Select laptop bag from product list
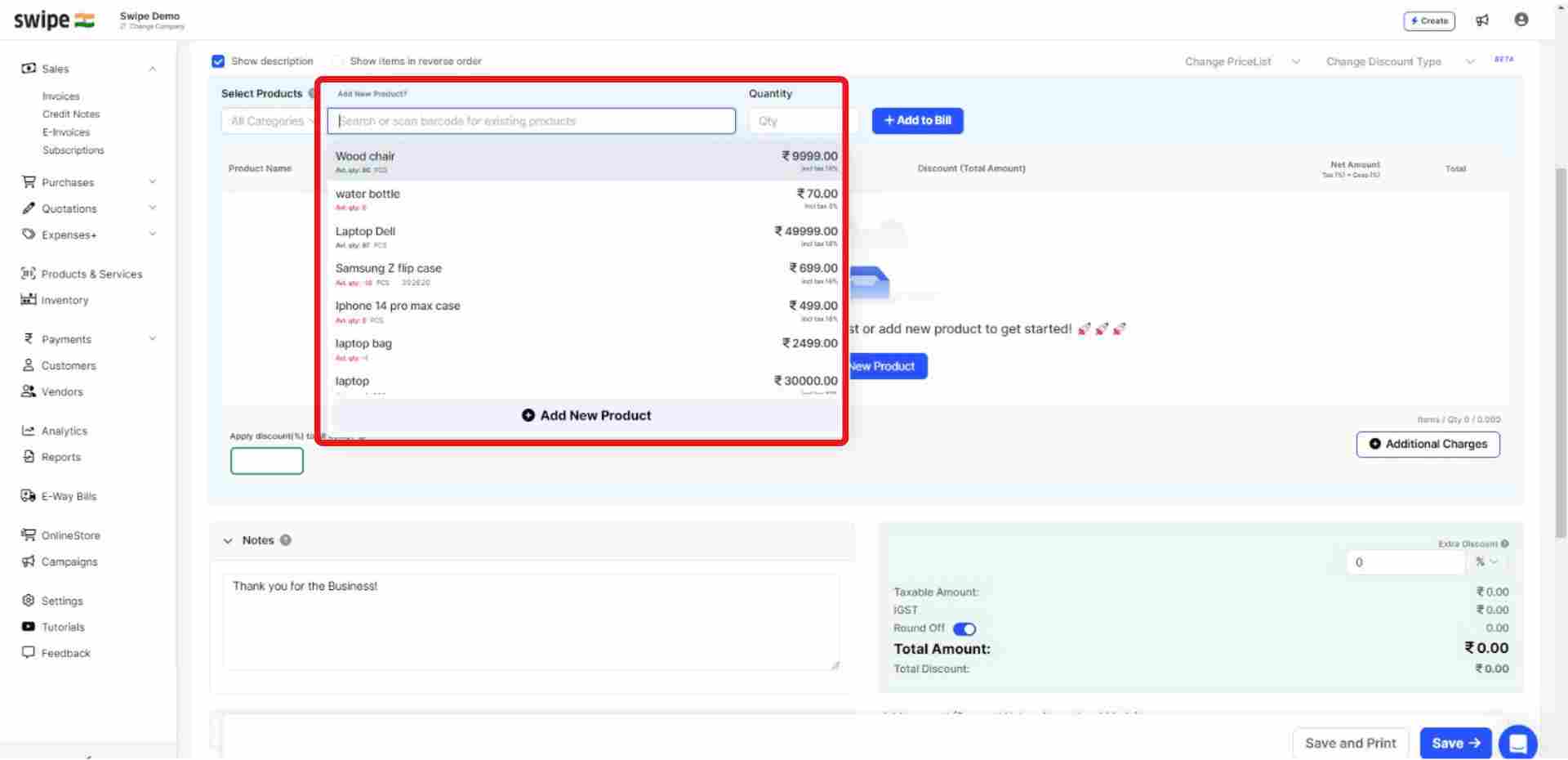This screenshot has height=760, width=1568. pos(586,349)
